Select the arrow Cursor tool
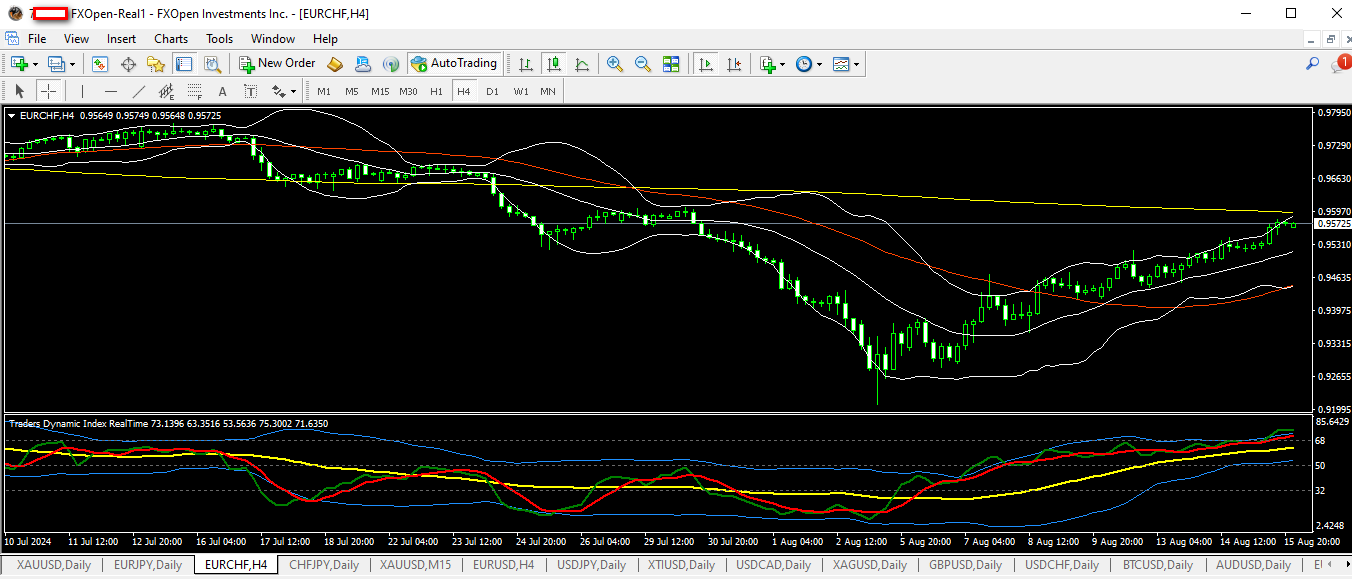 (20, 91)
